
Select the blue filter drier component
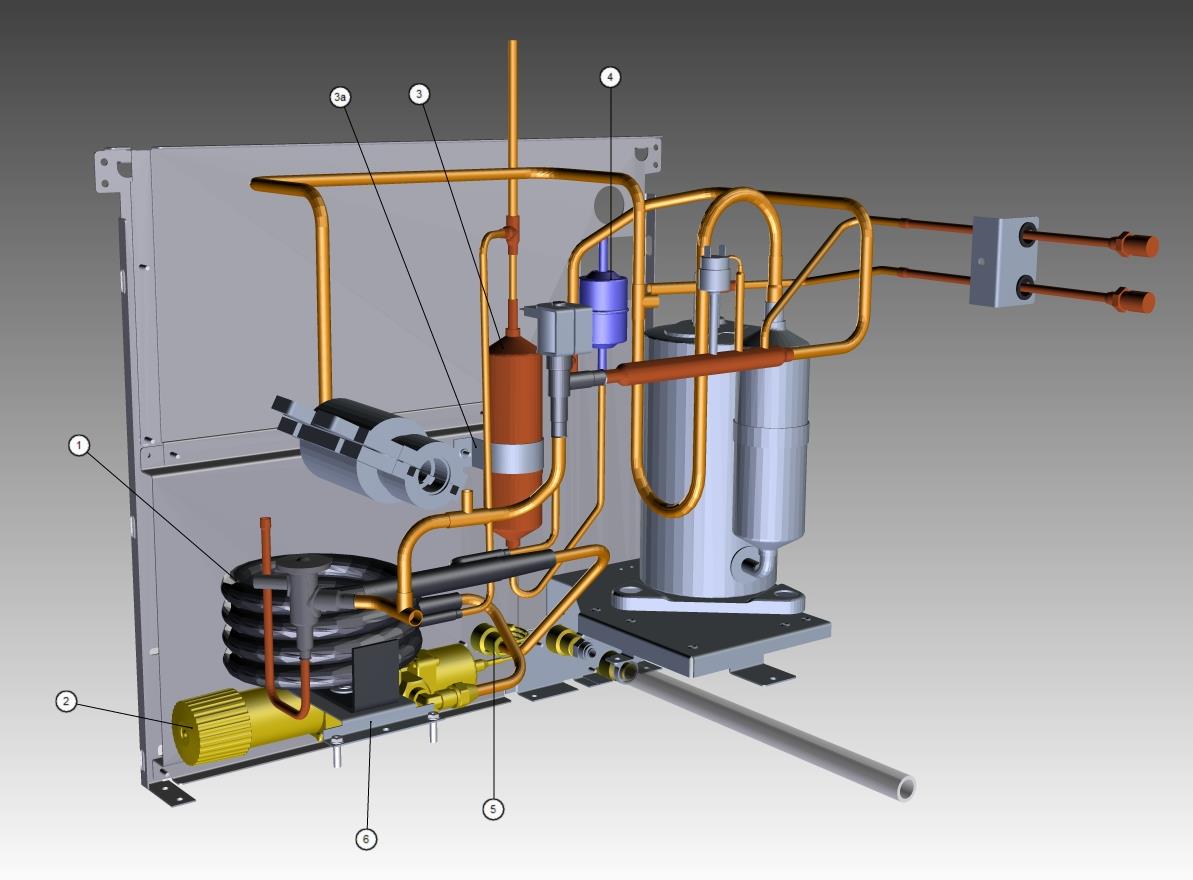[604, 310]
